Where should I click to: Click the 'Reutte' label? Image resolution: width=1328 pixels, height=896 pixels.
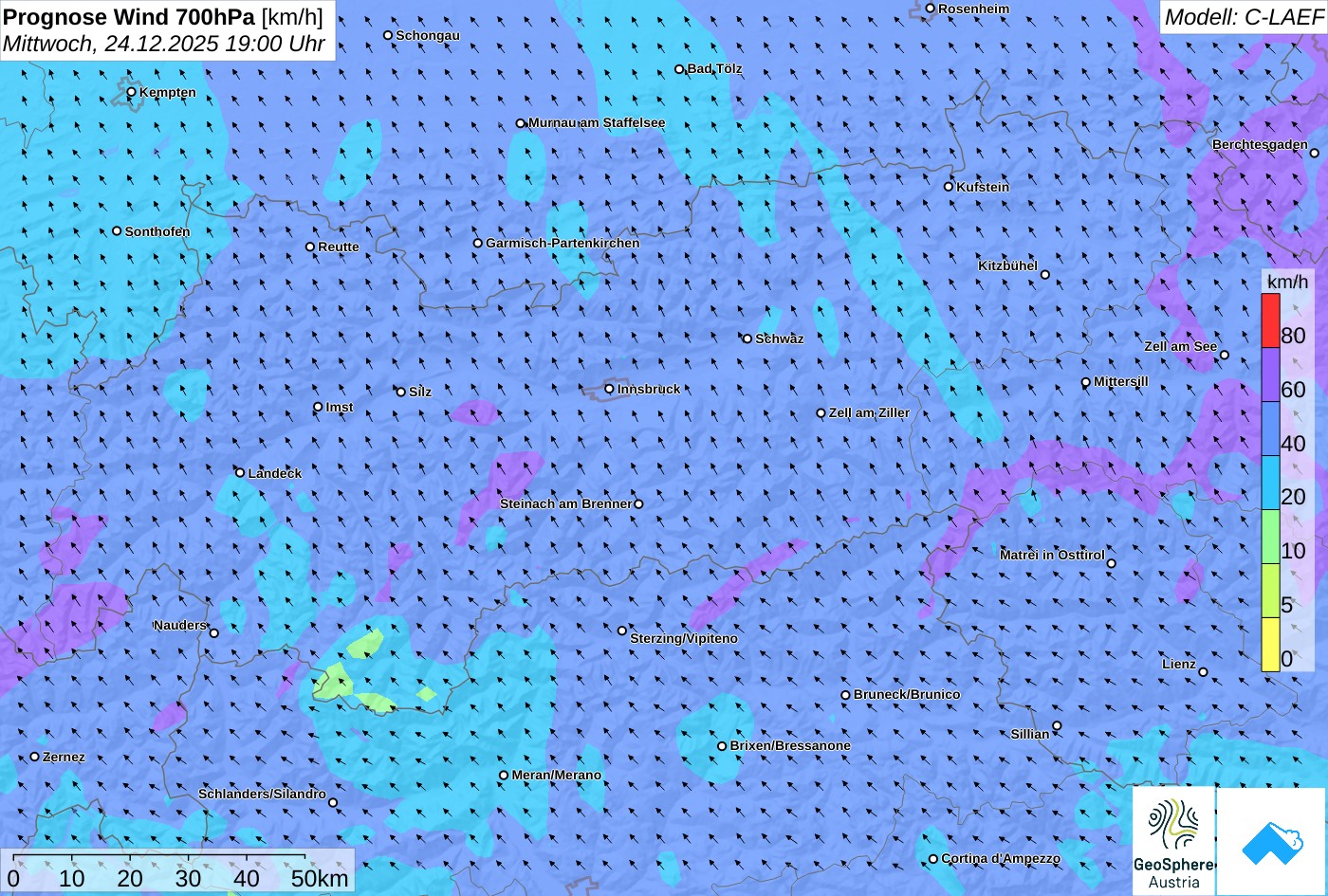click(339, 247)
